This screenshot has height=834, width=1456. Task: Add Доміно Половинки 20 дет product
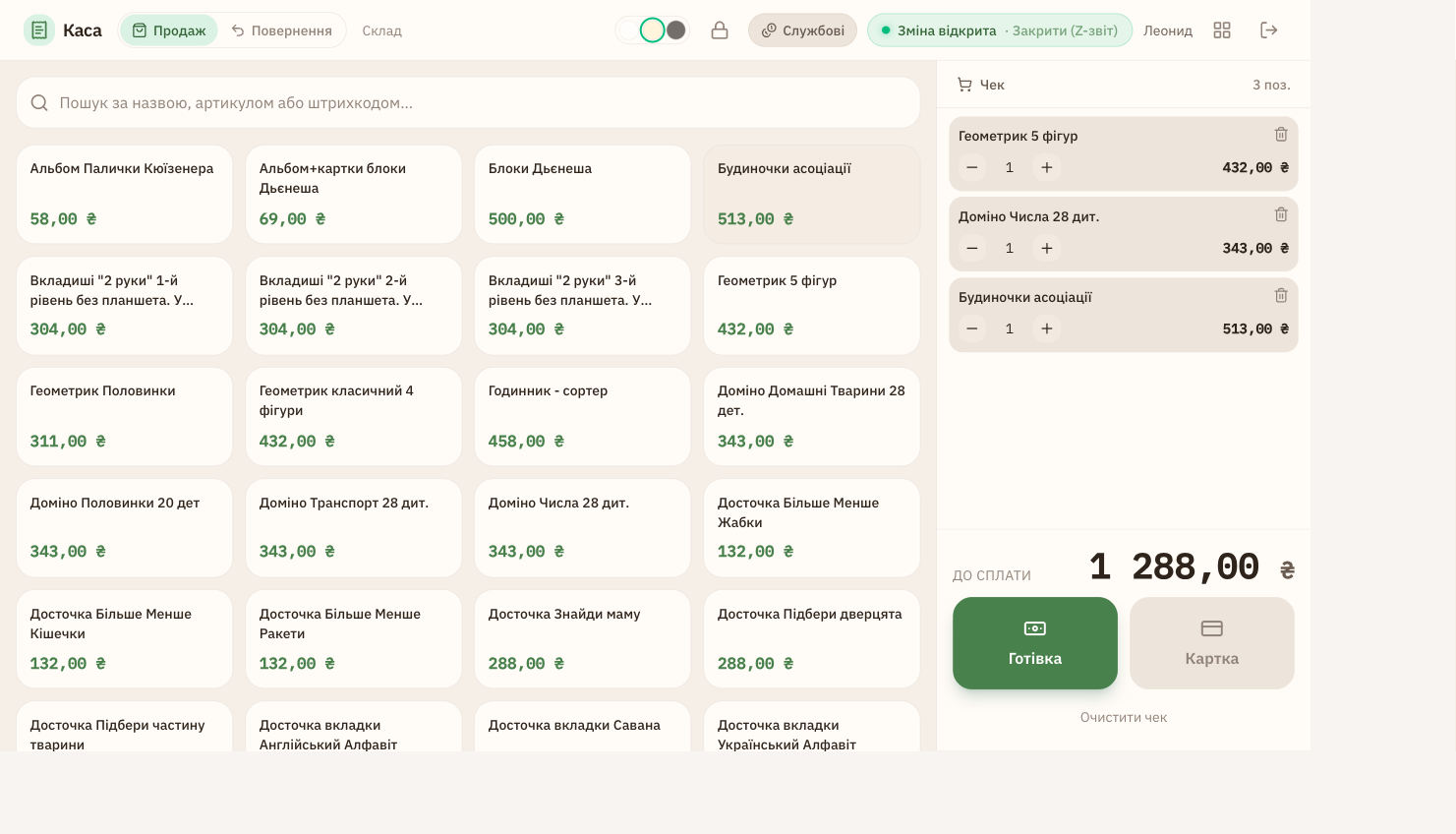pos(125,528)
